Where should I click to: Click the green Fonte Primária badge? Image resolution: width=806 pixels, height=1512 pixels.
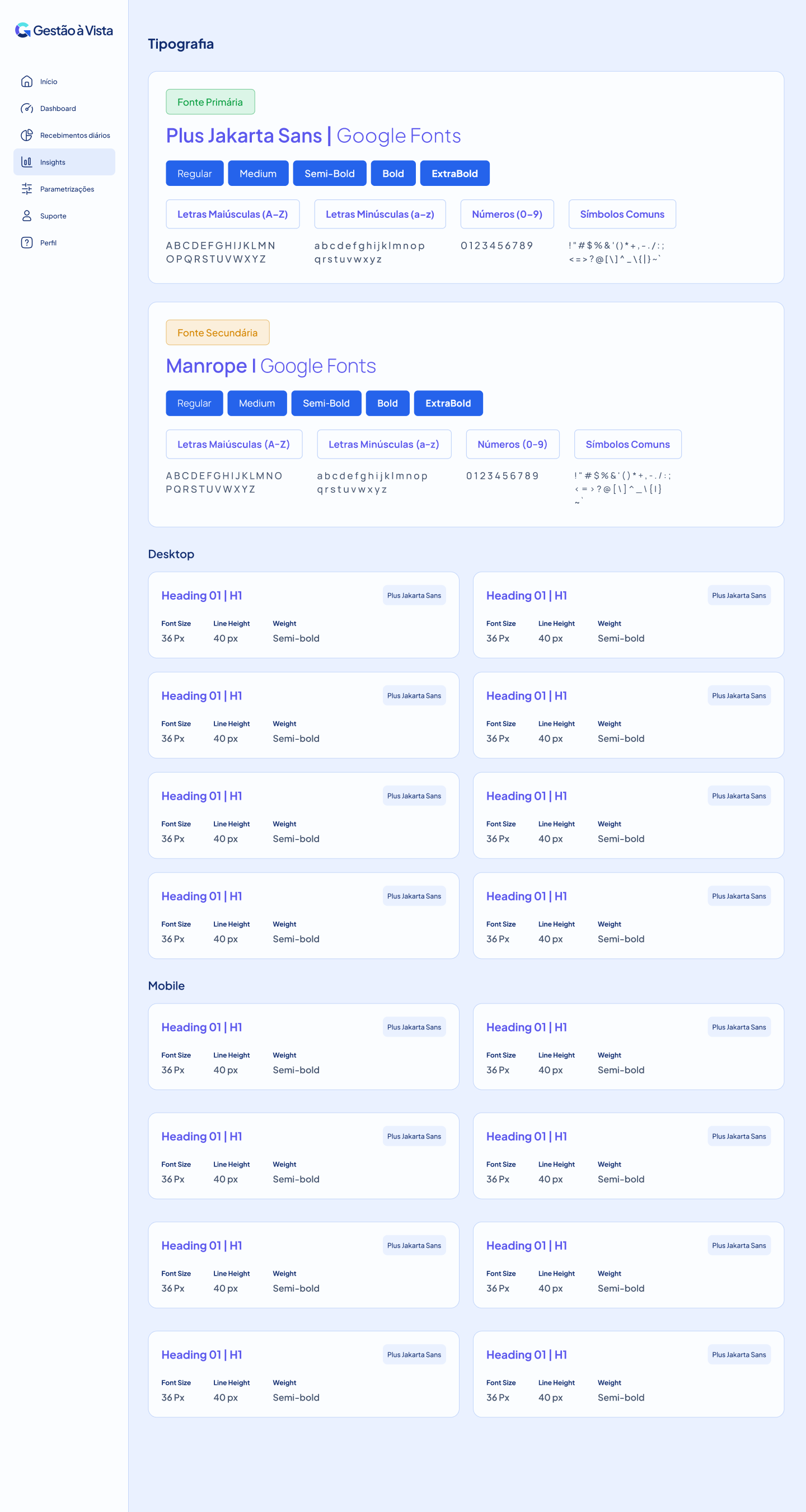210,102
